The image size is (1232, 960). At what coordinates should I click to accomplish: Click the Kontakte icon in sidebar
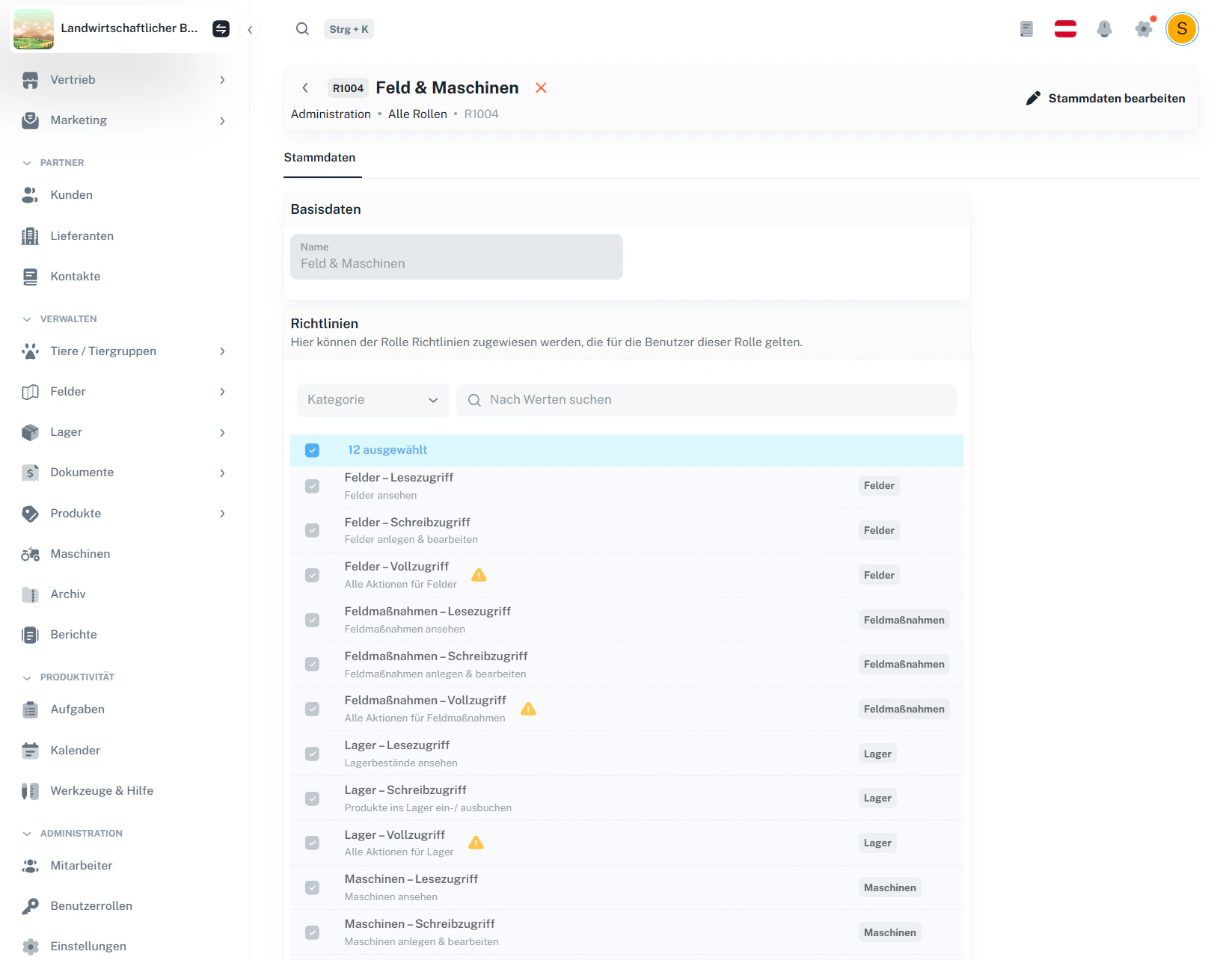[x=30, y=277]
